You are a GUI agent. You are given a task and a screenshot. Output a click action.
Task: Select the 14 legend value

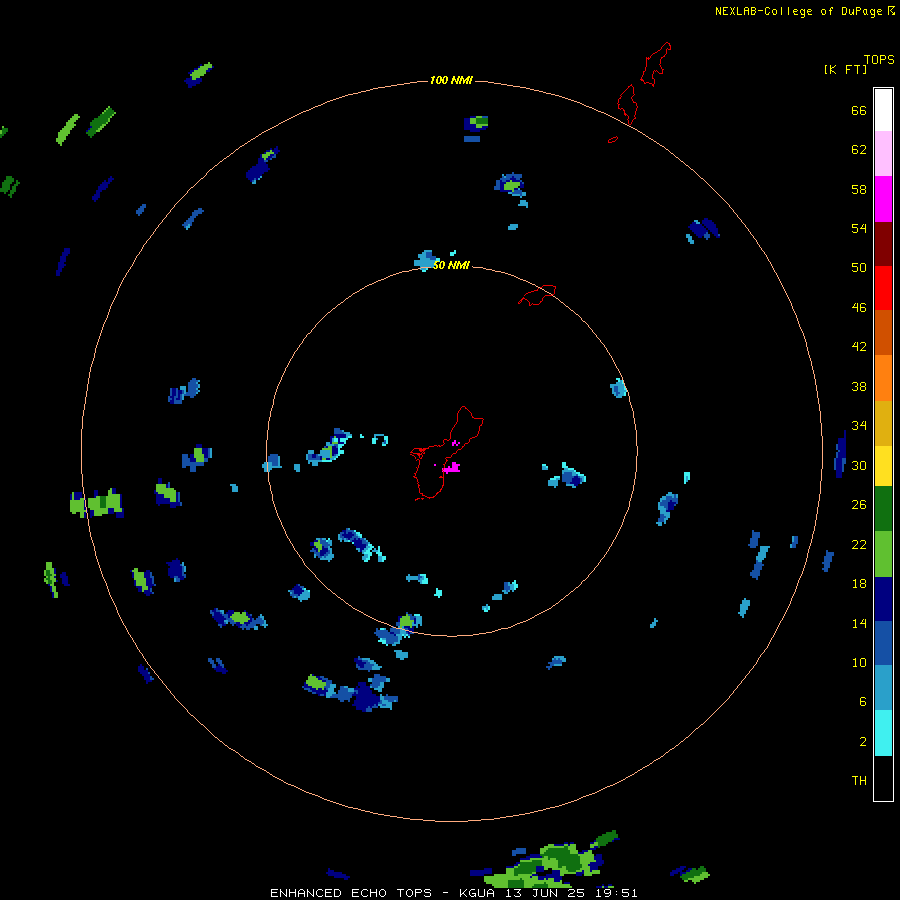[859, 623]
